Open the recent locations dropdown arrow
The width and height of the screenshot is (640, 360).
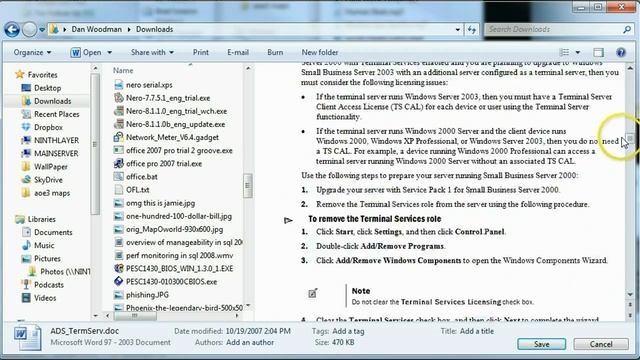click(x=42, y=30)
